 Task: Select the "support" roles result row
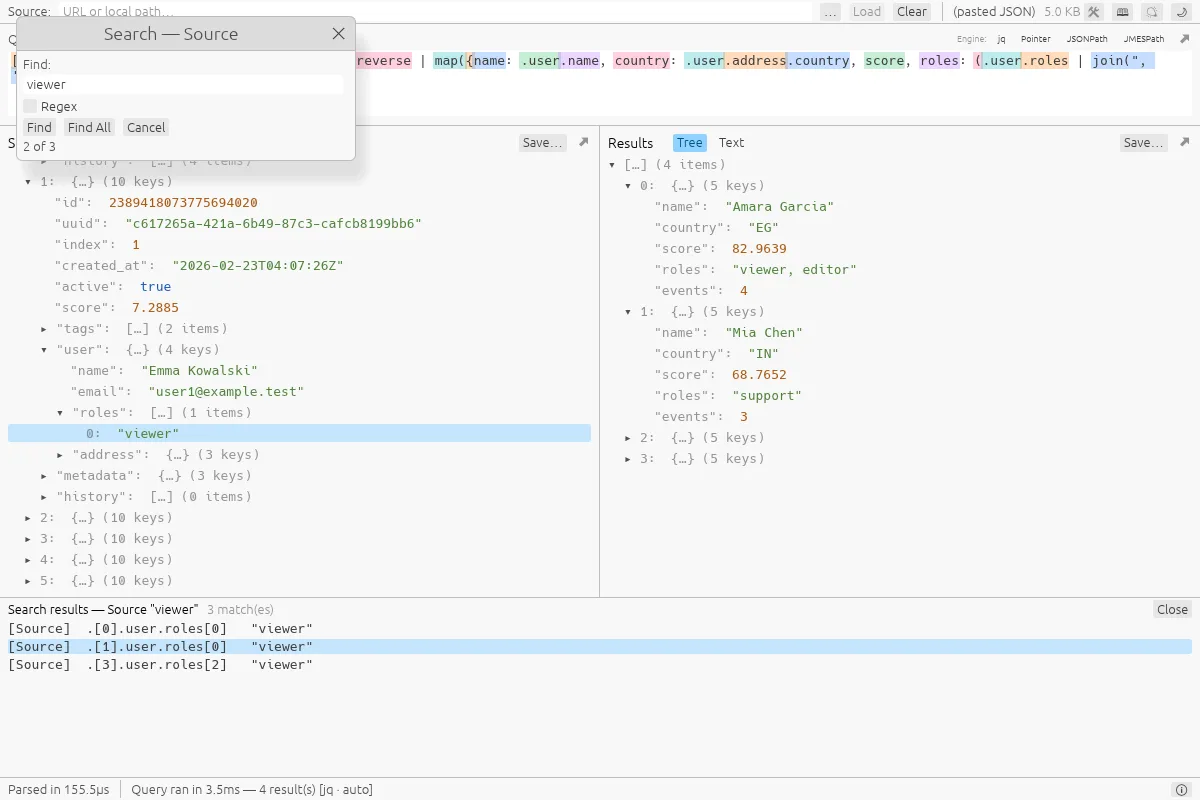pyautogui.click(x=900, y=396)
